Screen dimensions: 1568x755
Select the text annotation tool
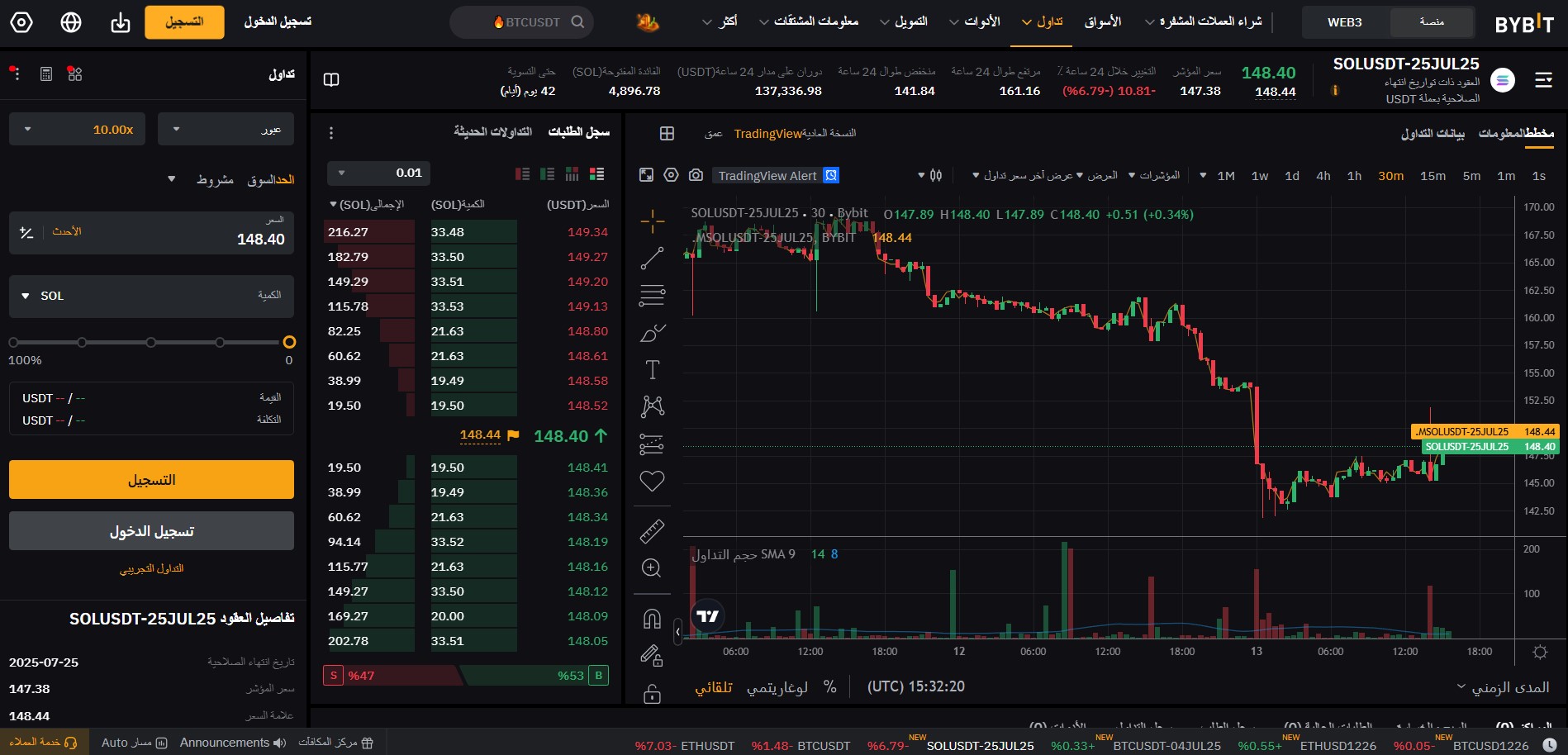[653, 369]
